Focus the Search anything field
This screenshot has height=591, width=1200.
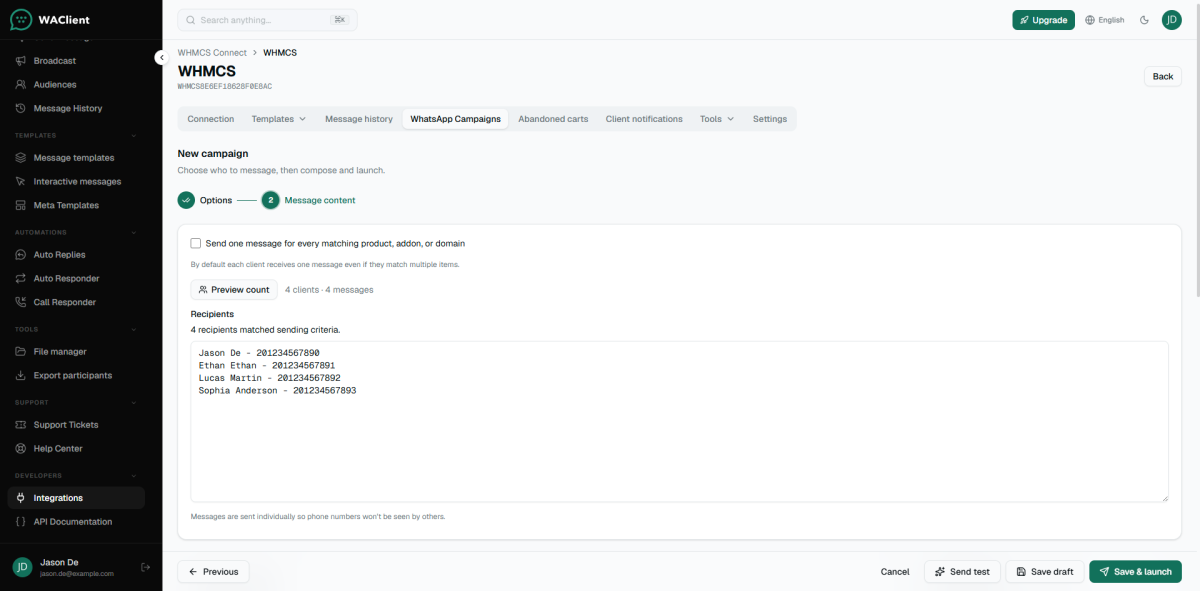pyautogui.click(x=267, y=20)
